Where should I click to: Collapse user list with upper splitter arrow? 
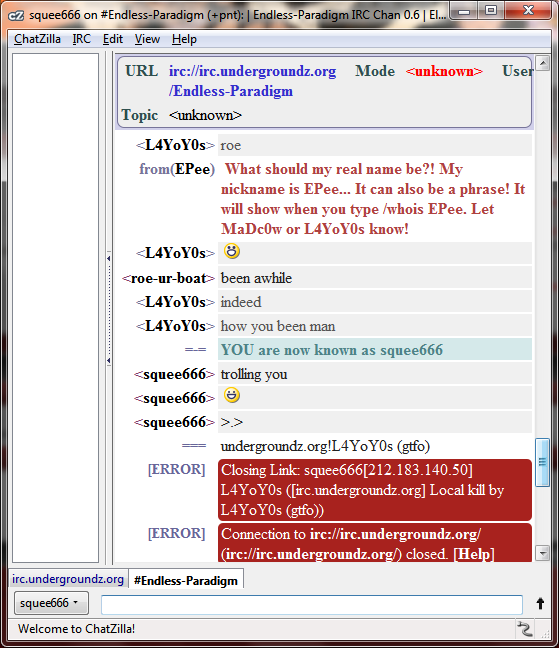click(x=108, y=258)
